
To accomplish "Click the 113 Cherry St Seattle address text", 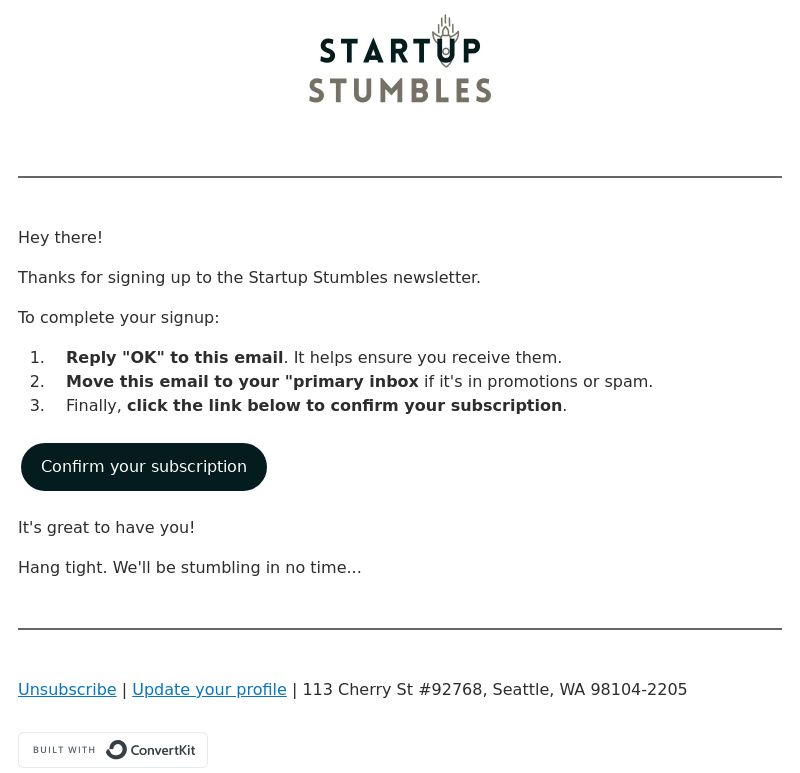I will [495, 689].
